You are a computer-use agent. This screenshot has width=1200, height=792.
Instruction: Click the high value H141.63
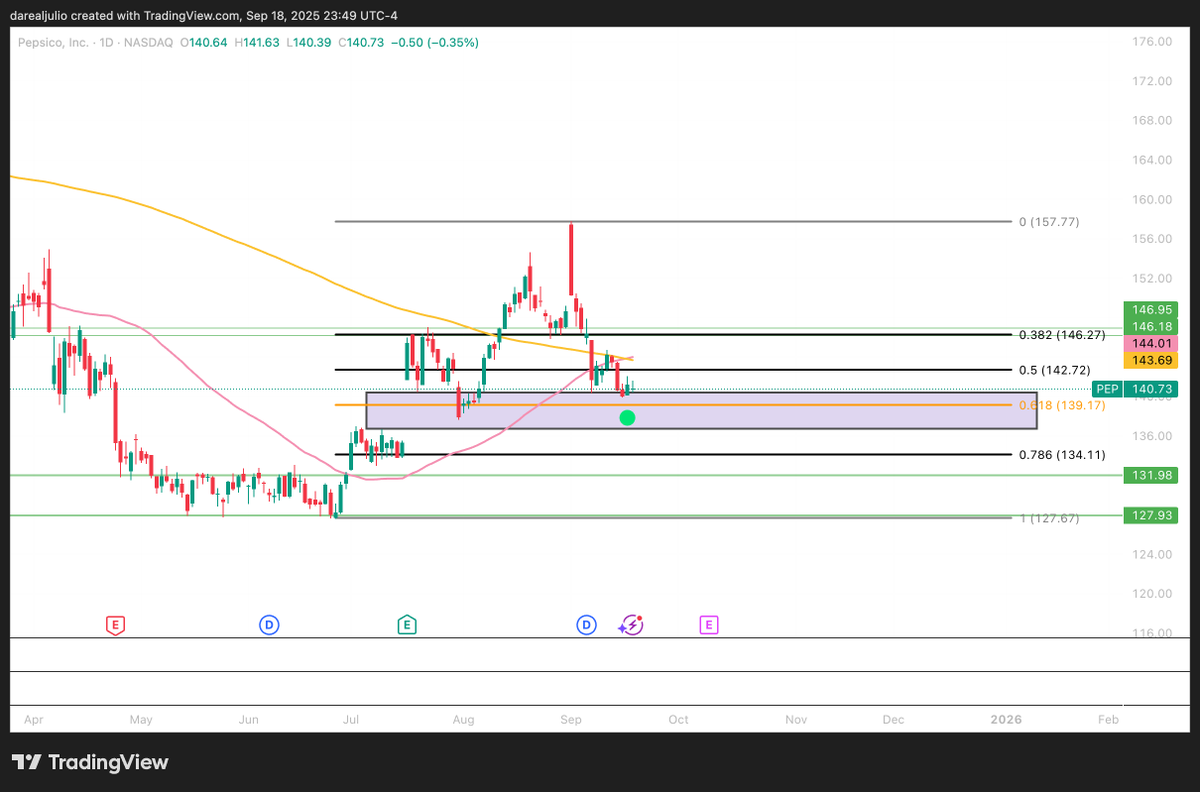point(258,42)
